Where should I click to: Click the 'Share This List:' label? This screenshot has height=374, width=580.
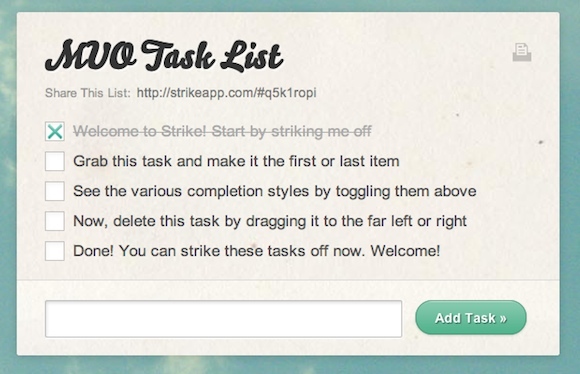(x=88, y=93)
